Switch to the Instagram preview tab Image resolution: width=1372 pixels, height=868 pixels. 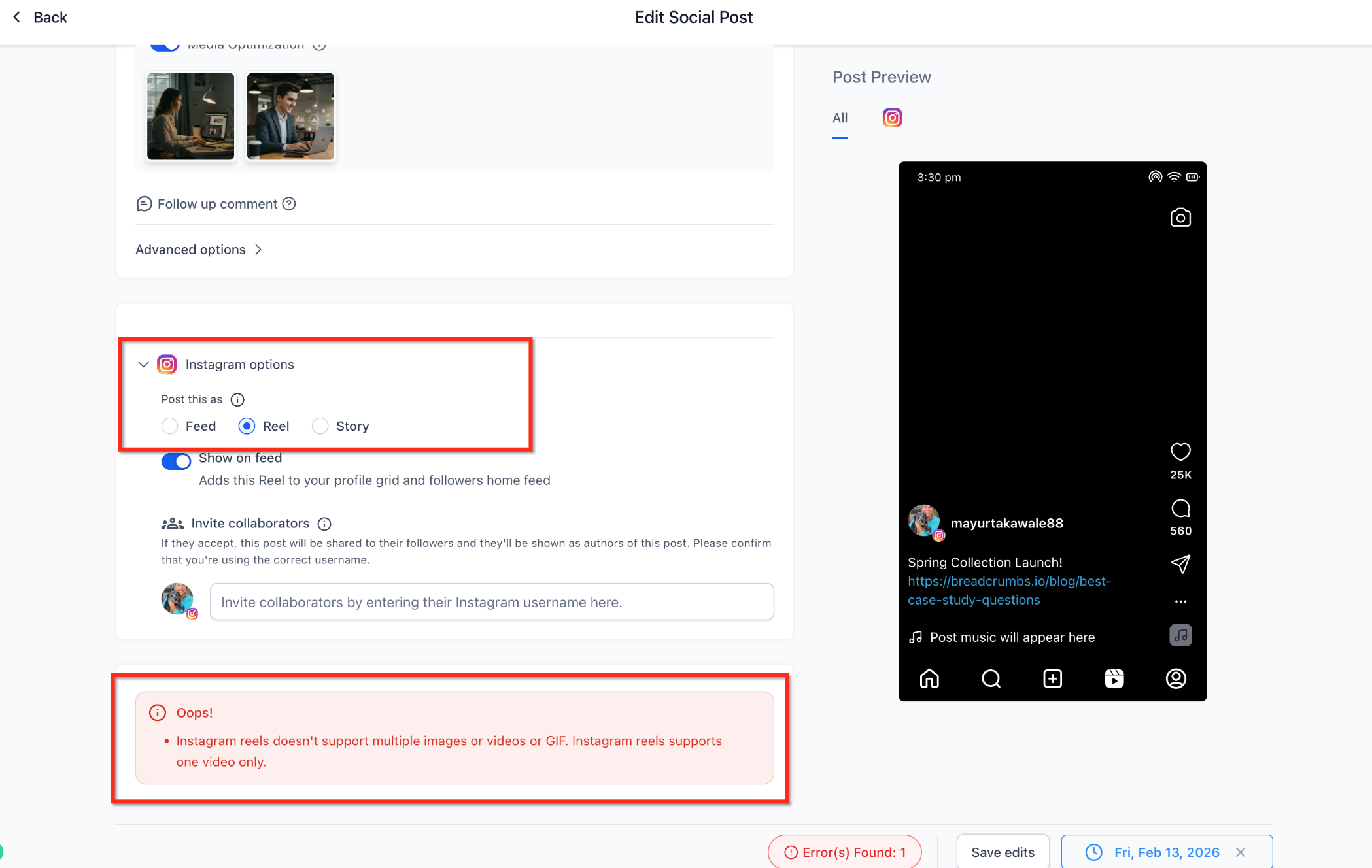coord(892,118)
